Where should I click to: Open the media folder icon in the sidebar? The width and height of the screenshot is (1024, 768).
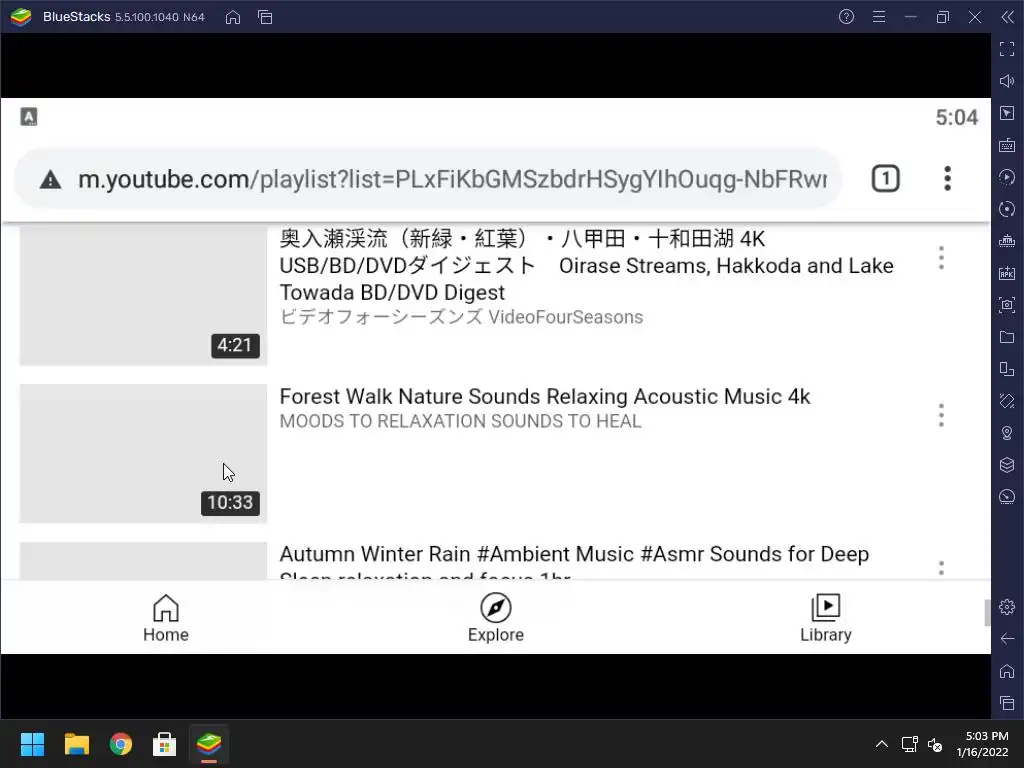point(1007,337)
